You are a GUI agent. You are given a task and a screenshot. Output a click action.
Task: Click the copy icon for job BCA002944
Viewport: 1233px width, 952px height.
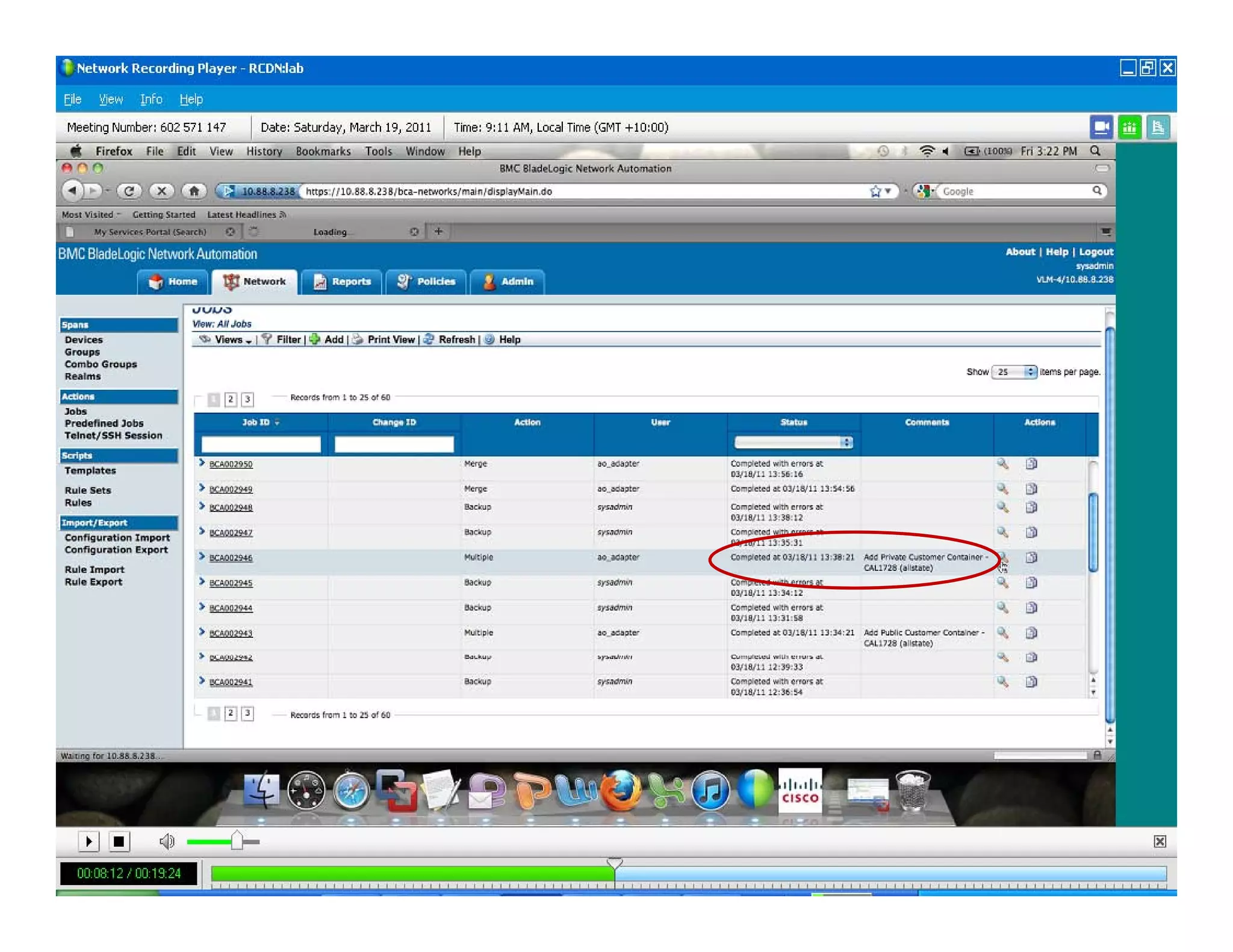[x=1031, y=608]
